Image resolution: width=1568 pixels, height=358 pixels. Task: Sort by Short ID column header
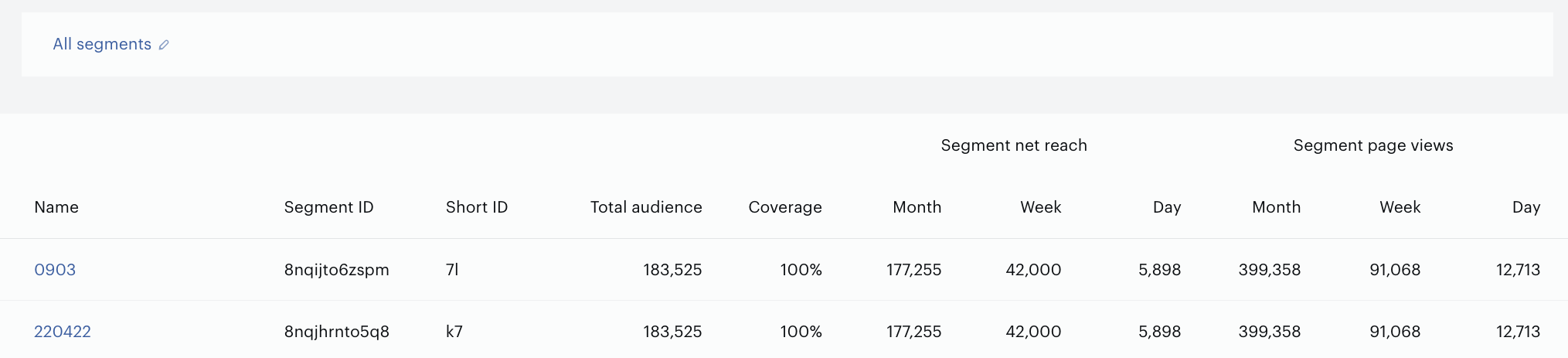(477, 207)
